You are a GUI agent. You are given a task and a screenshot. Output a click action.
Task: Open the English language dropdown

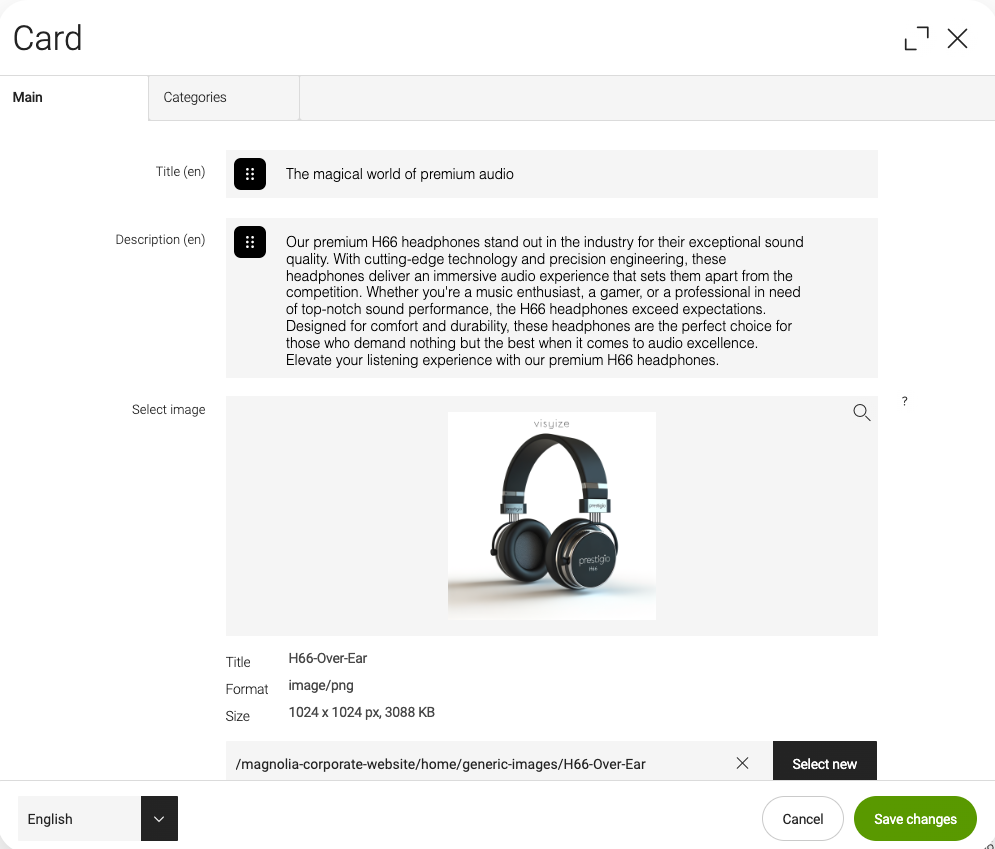pyautogui.click(x=80, y=819)
